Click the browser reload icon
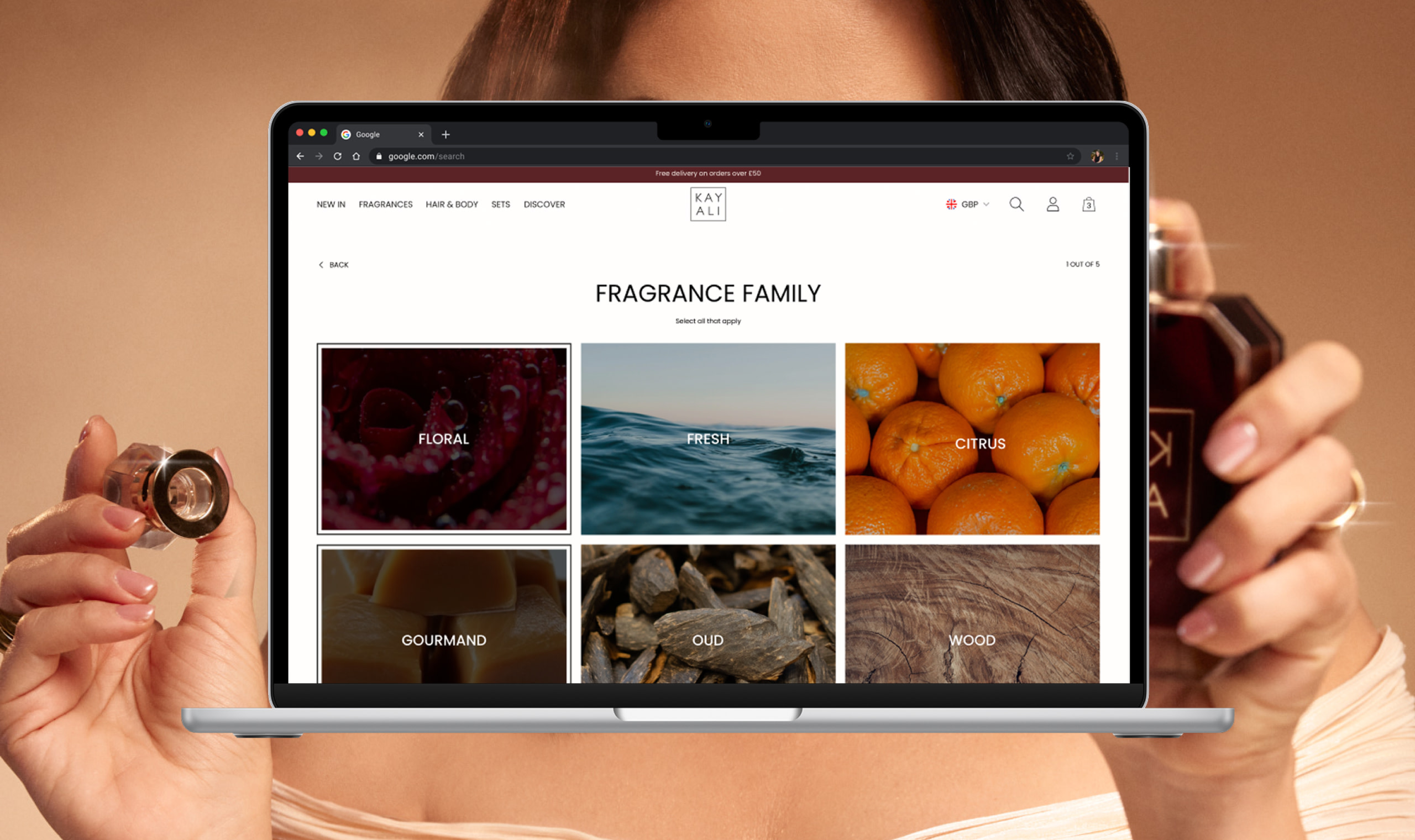Viewport: 1415px width, 840px height. point(337,156)
